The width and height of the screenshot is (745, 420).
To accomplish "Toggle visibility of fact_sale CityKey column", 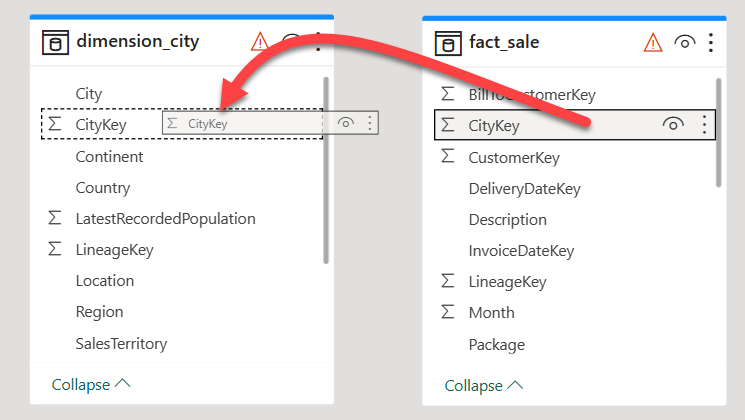I will 673,124.
